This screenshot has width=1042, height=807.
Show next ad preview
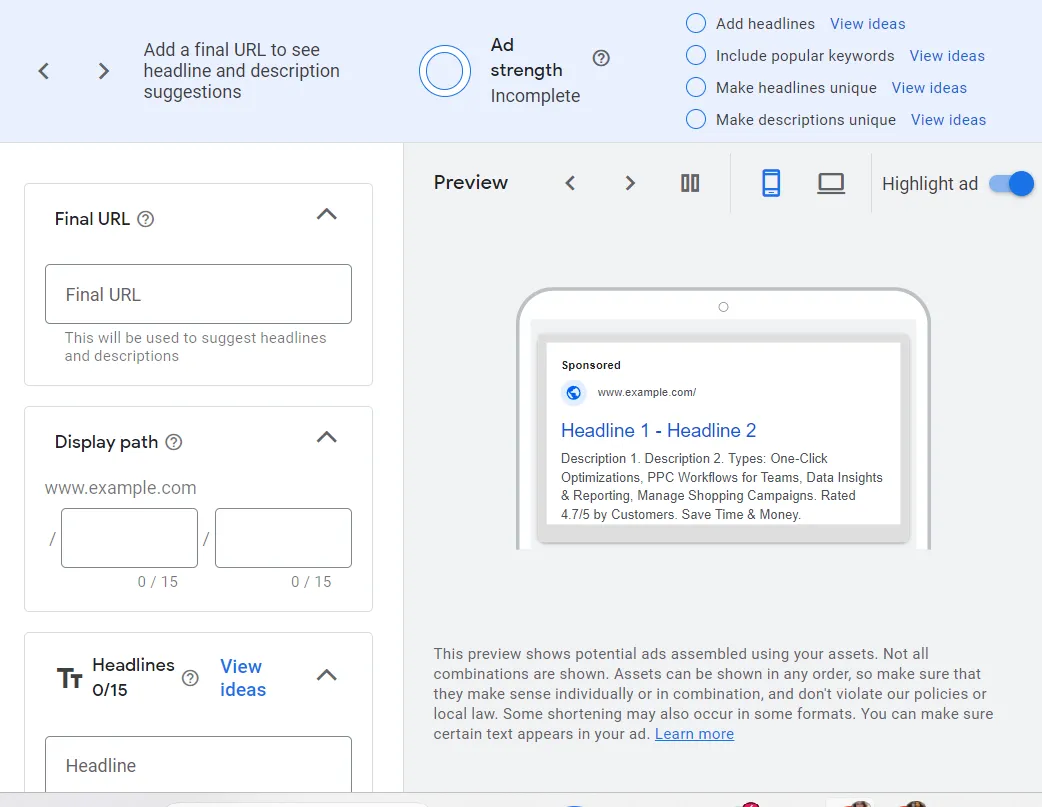630,183
